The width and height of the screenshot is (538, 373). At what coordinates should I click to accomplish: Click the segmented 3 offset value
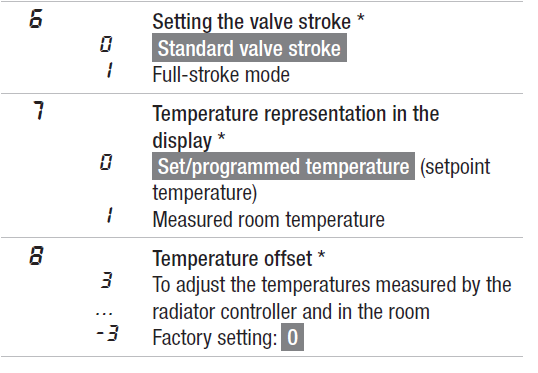click(106, 280)
